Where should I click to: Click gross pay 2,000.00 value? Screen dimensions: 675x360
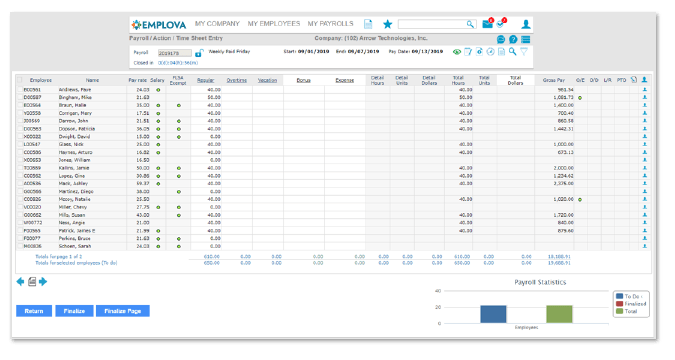pos(564,168)
